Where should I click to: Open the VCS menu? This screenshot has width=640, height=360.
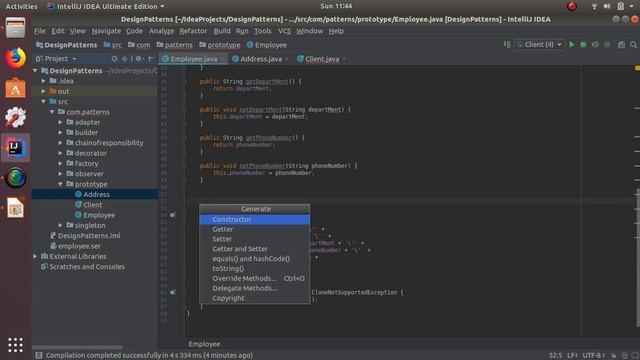pos(284,31)
